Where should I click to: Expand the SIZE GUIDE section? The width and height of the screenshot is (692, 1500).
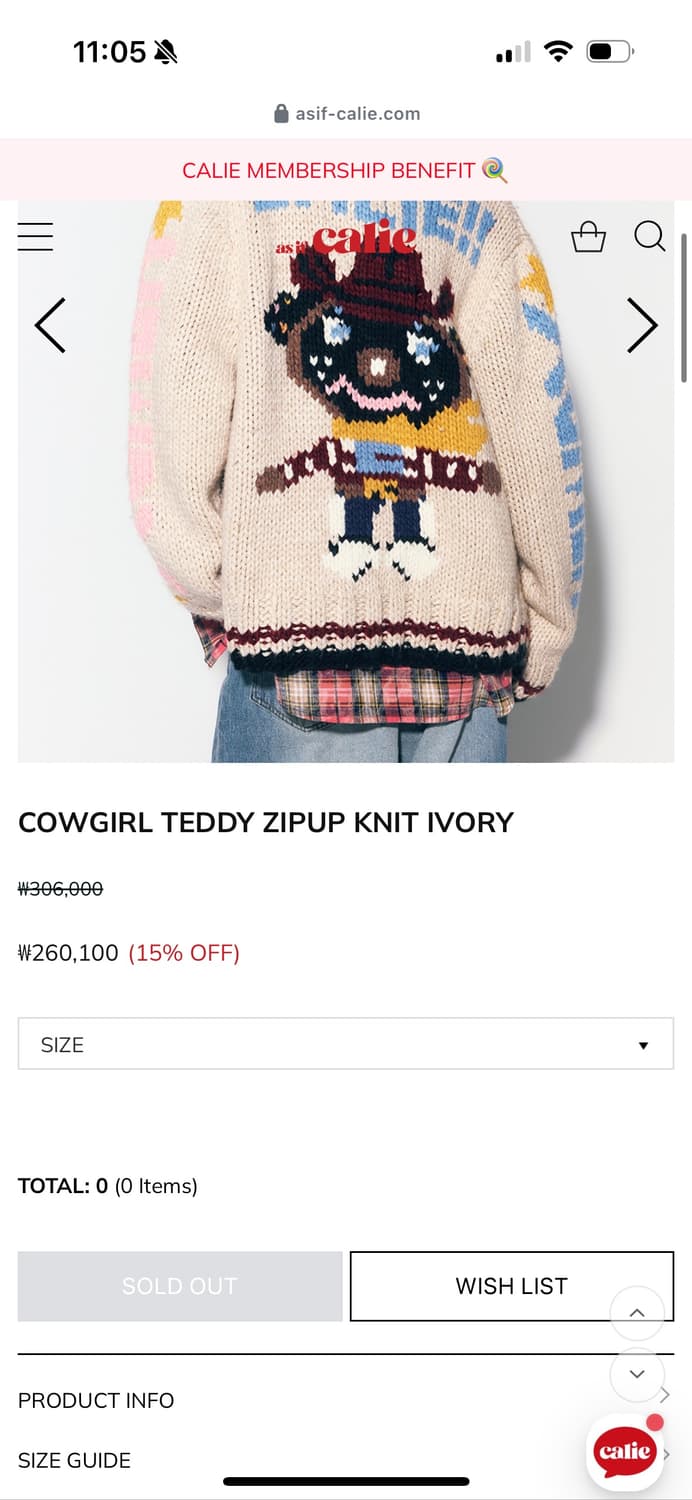[346, 1460]
